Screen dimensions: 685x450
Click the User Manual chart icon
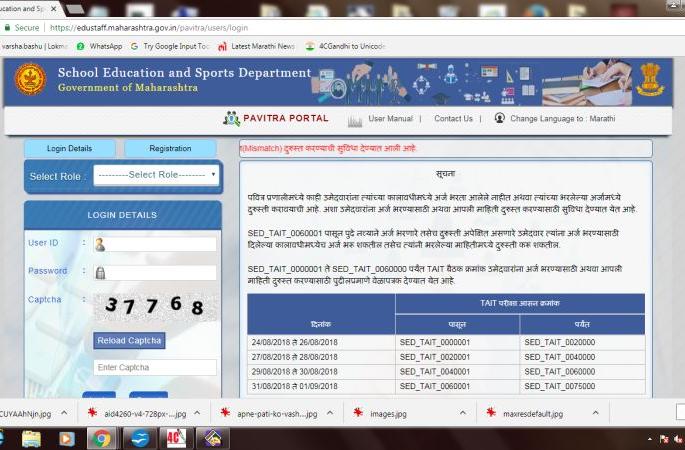pos(354,119)
